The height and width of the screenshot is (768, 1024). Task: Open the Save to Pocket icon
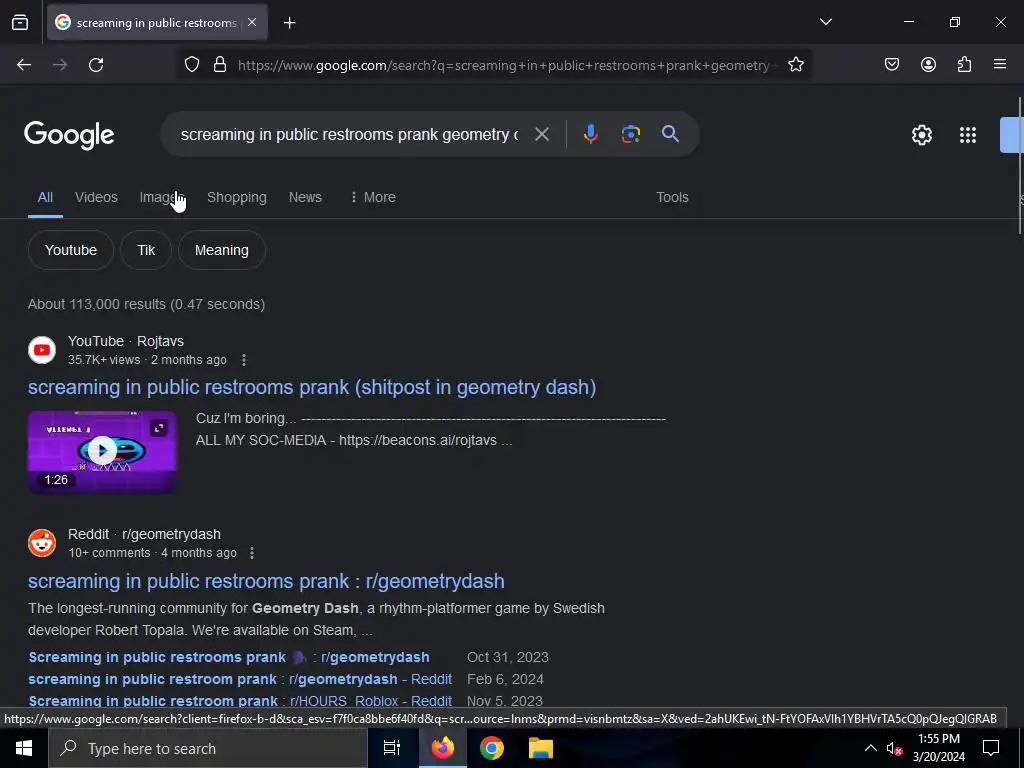pyautogui.click(x=891, y=65)
